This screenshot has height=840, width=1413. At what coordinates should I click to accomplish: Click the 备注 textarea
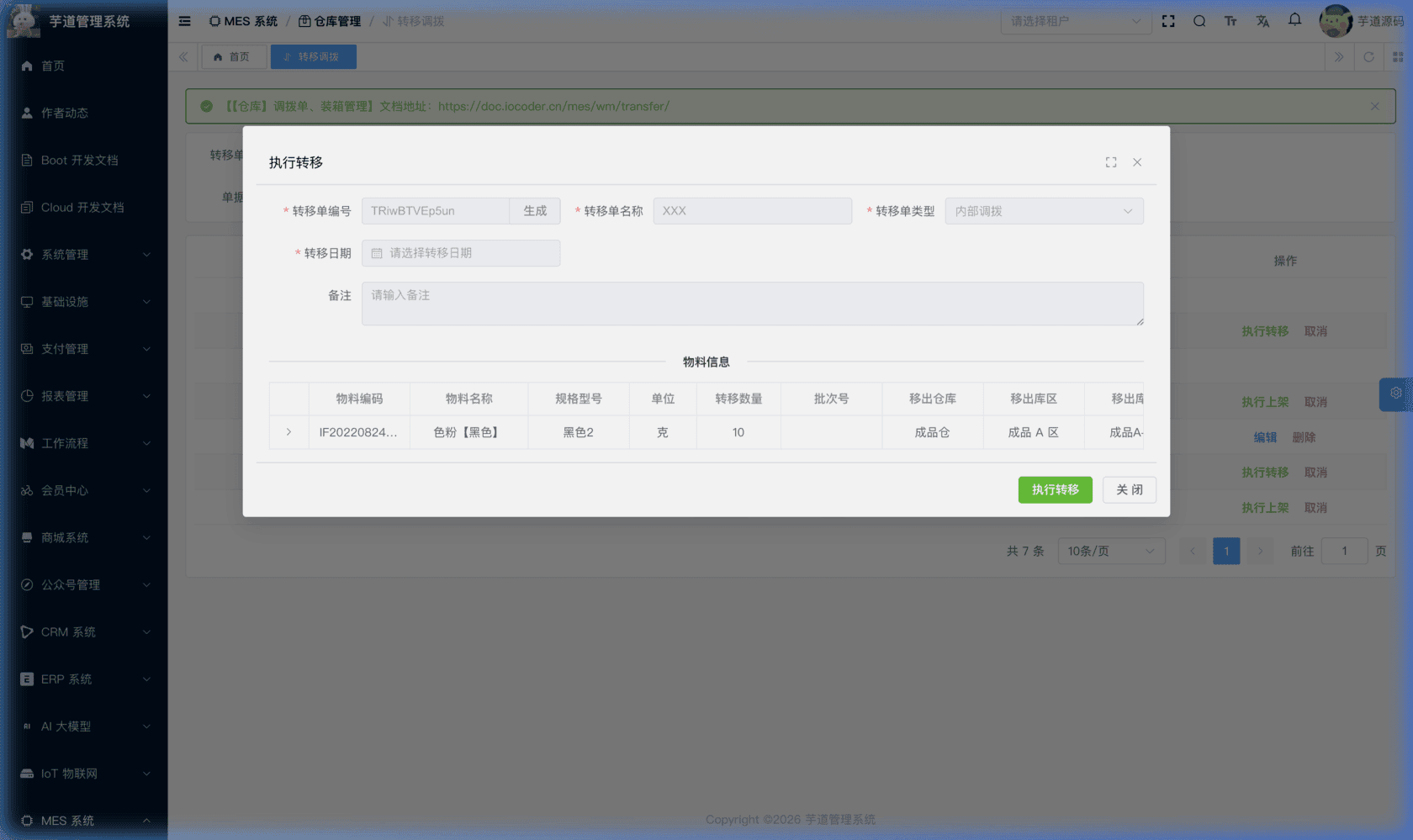click(x=752, y=304)
